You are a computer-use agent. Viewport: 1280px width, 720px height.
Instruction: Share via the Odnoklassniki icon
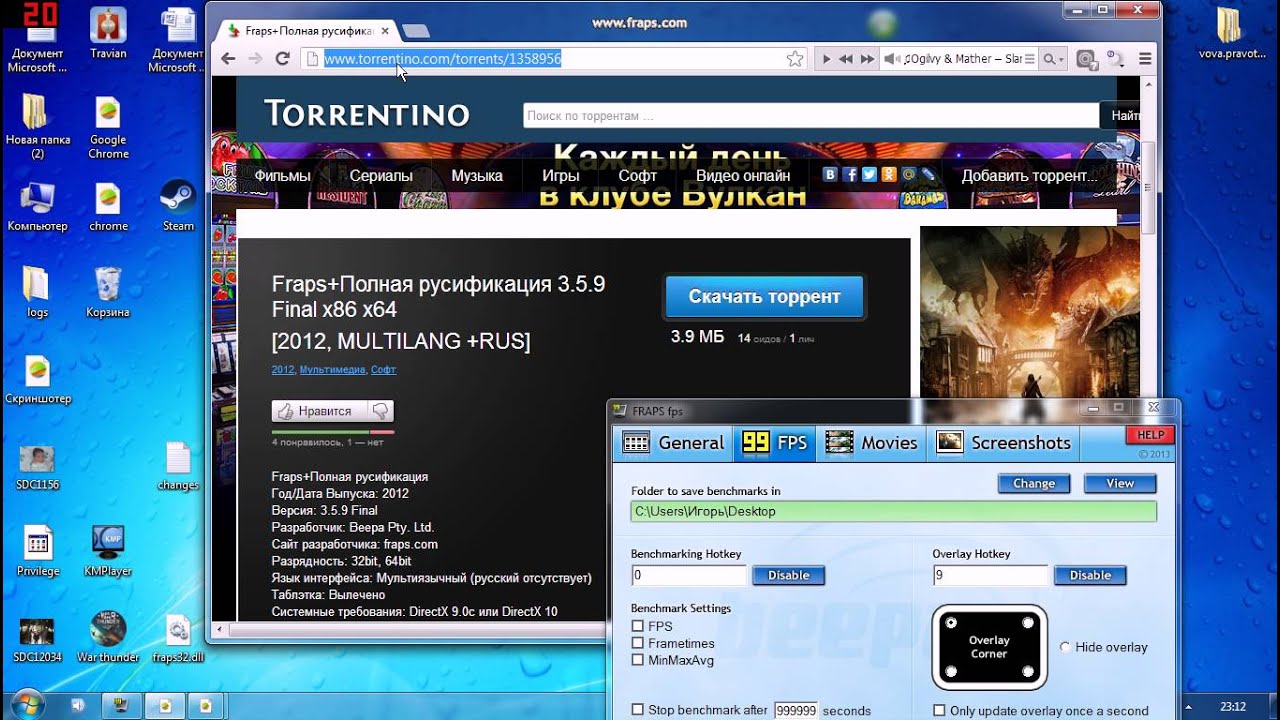888,174
